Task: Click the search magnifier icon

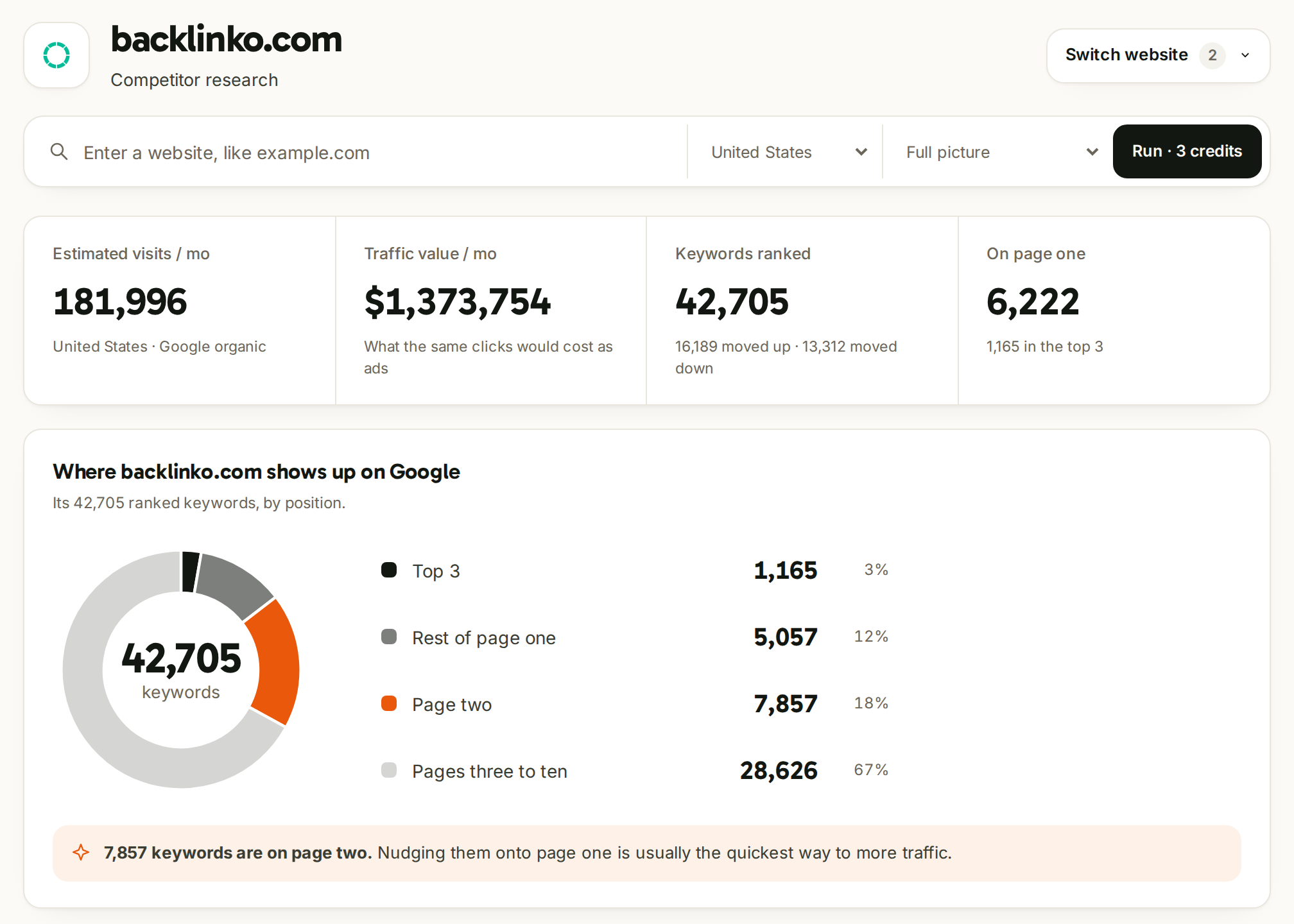Action: point(59,151)
